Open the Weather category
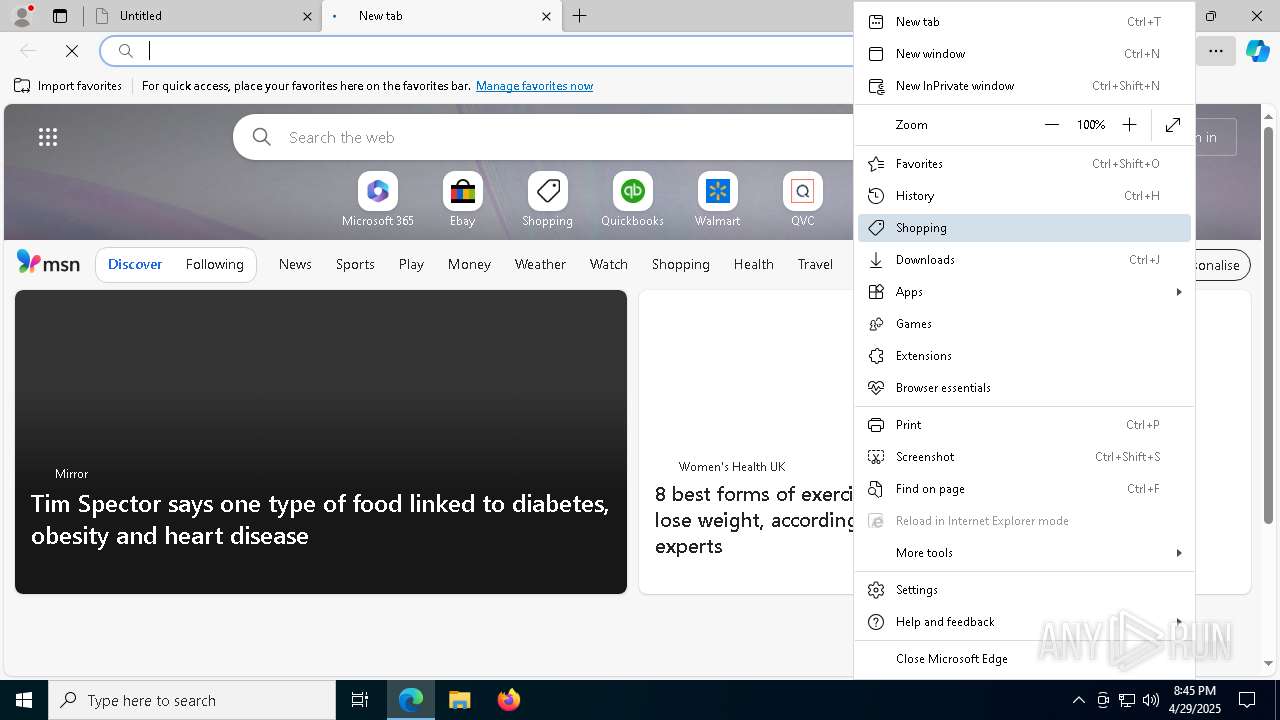The image size is (1280, 720). tap(540, 264)
